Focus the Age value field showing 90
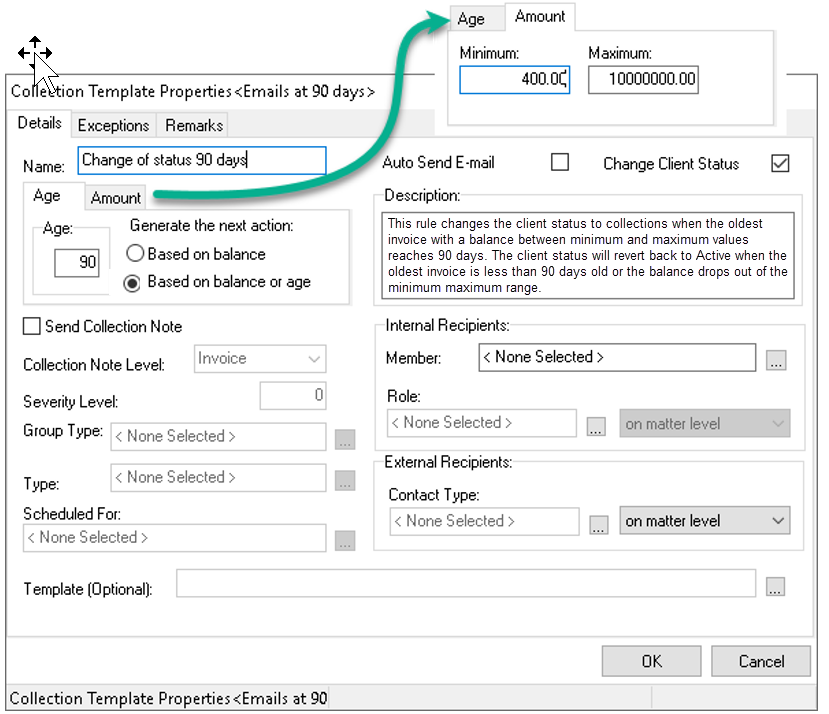Viewport: 829px width, 714px height. 77,263
